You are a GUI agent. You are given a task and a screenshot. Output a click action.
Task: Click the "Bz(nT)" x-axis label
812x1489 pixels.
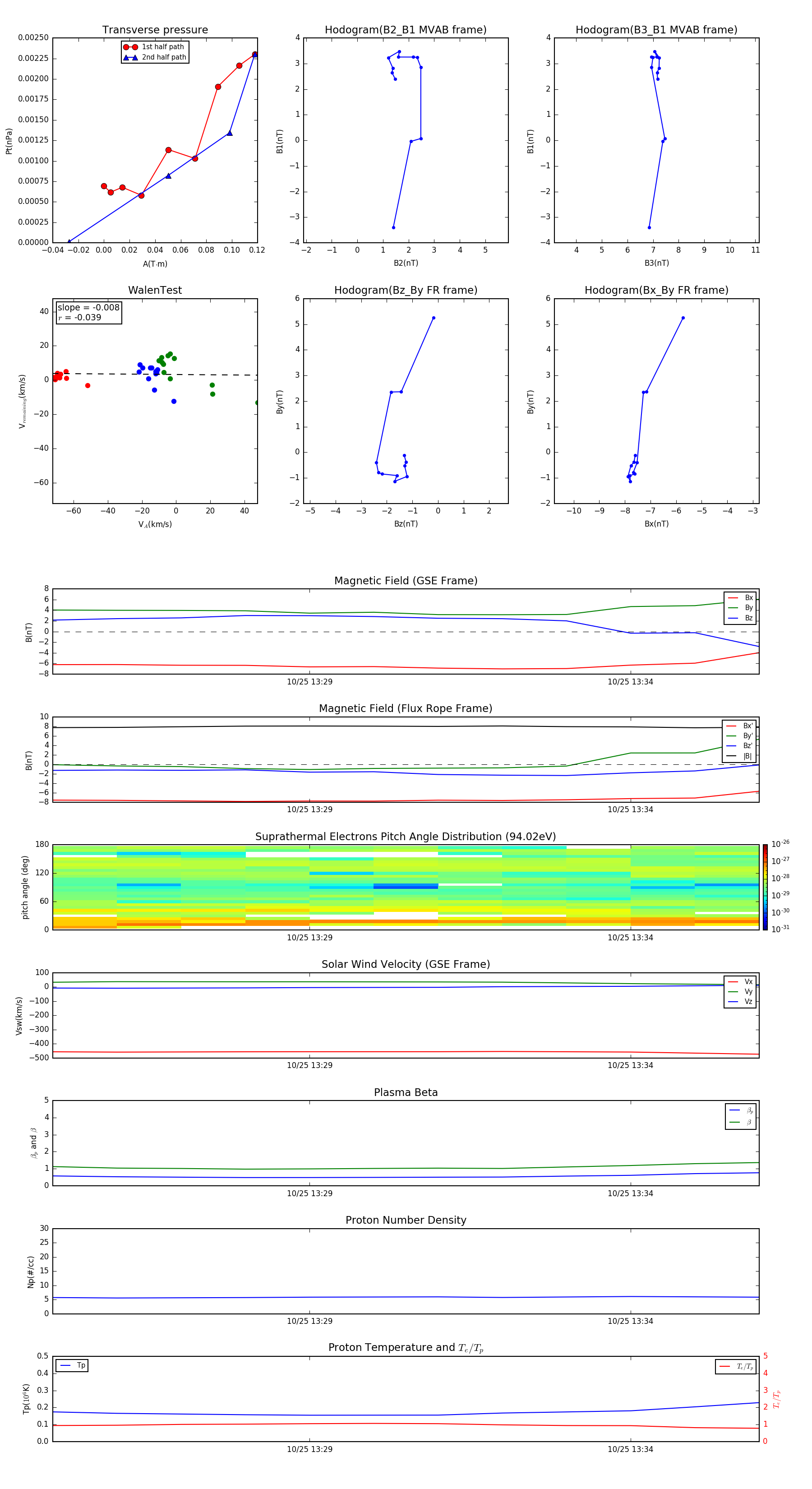[406, 524]
